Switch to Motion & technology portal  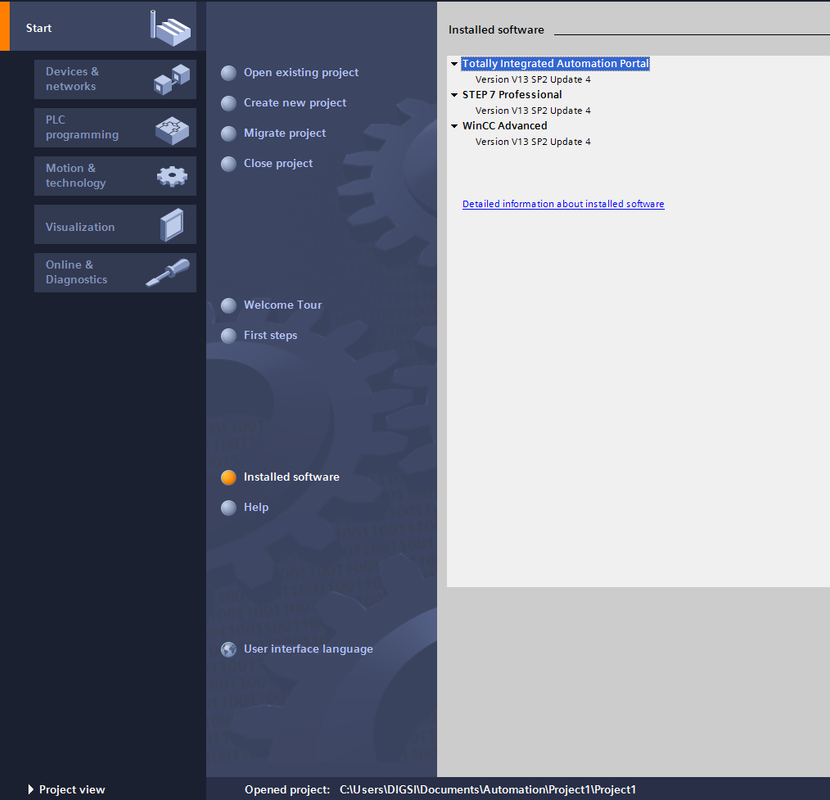click(x=115, y=176)
